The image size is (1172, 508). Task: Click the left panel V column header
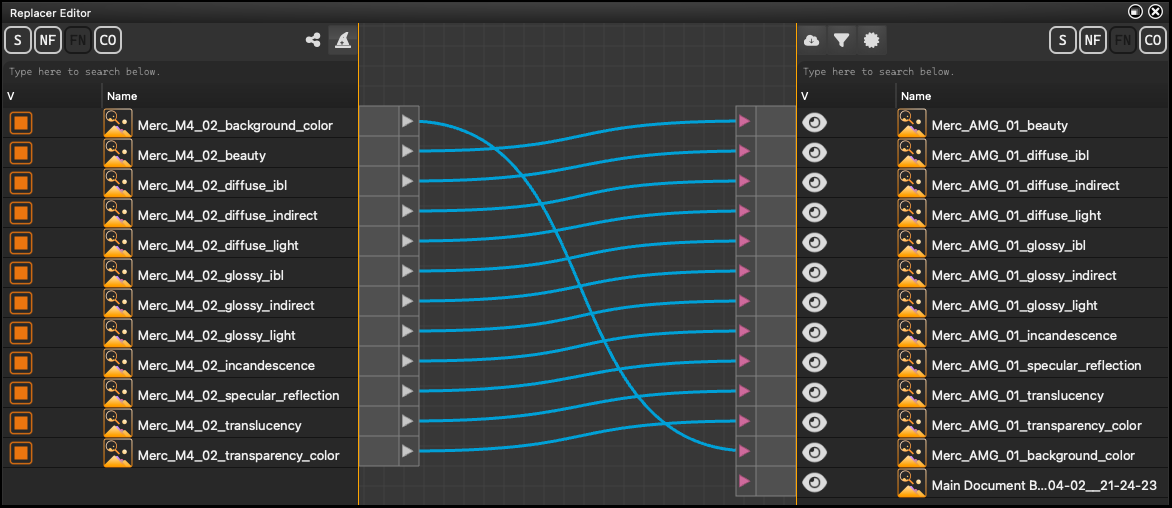click(x=52, y=96)
